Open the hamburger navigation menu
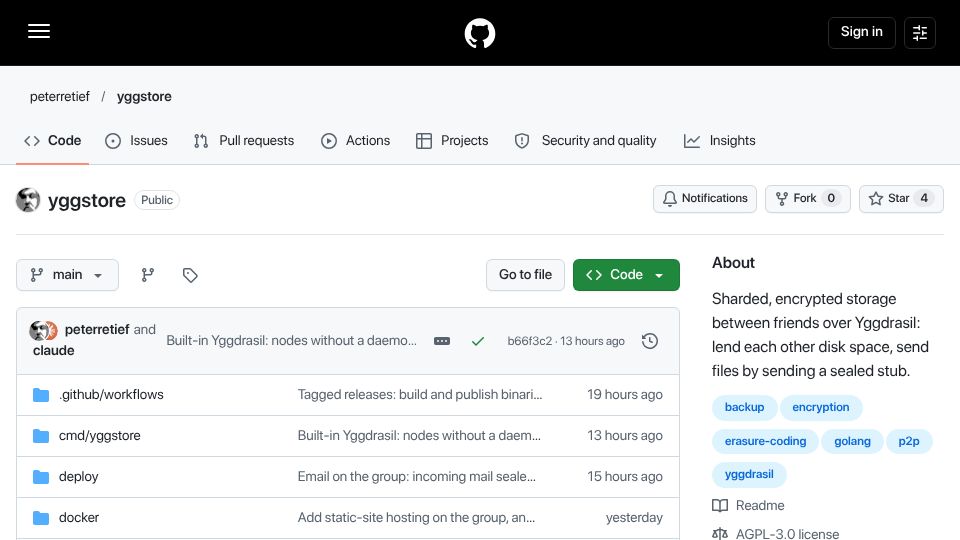Viewport: 960px width, 540px height. point(39,31)
